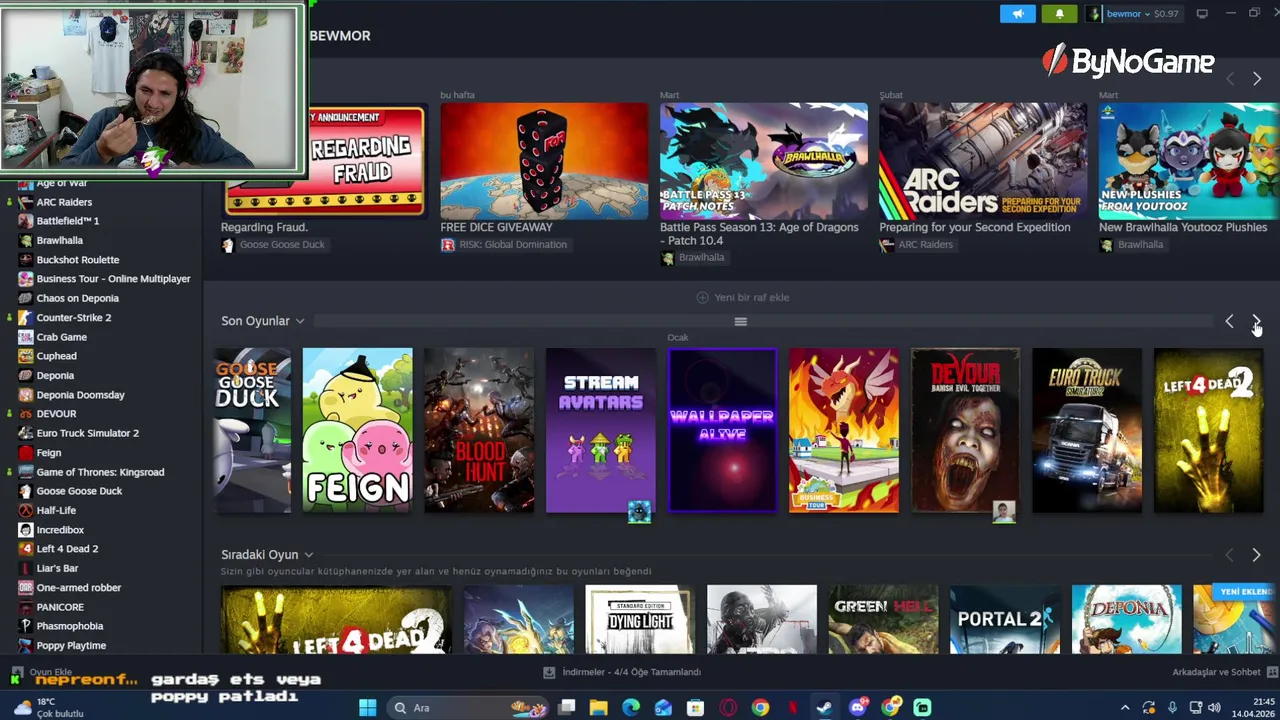
Task: Select Cuphead in the library list
Action: click(x=56, y=356)
